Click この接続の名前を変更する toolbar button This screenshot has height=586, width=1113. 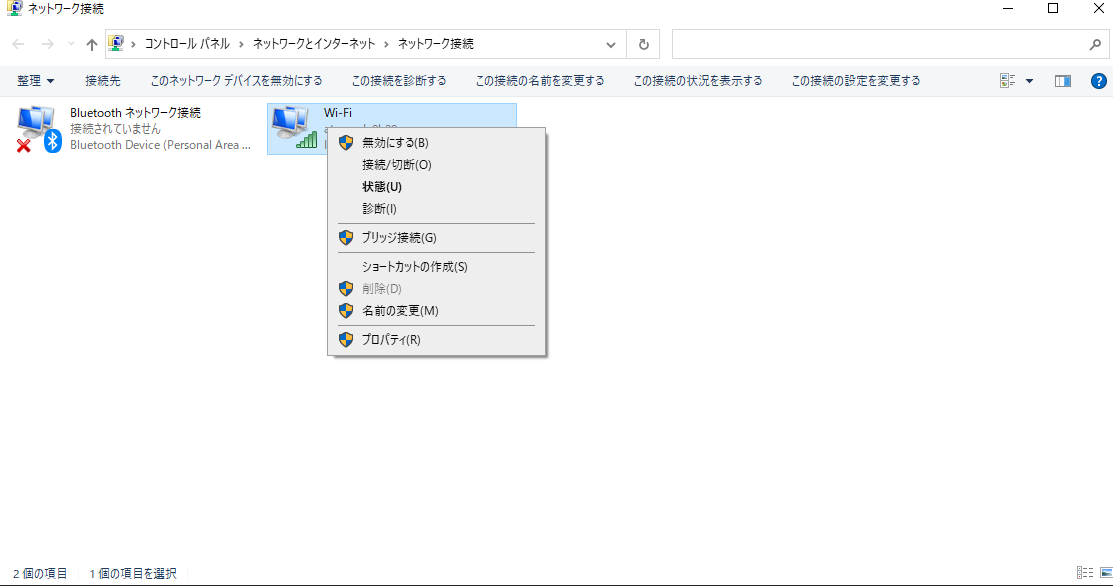[540, 81]
